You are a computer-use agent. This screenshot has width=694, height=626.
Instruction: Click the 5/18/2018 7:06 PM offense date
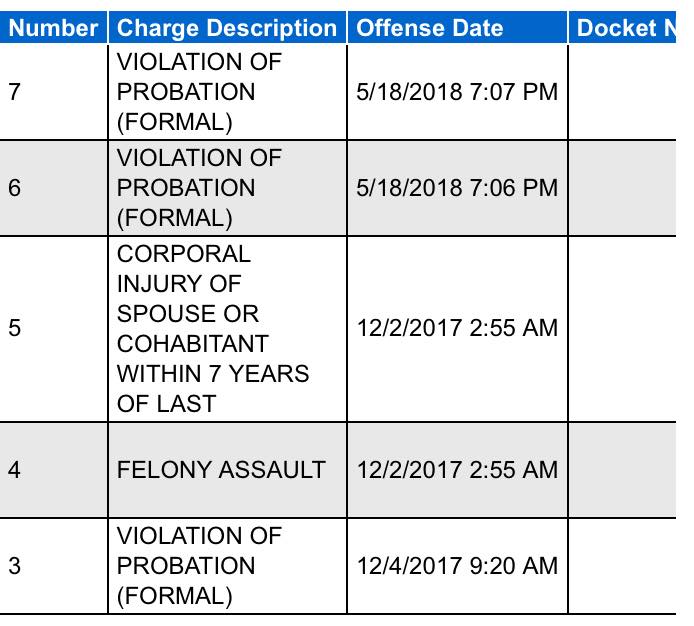456,188
